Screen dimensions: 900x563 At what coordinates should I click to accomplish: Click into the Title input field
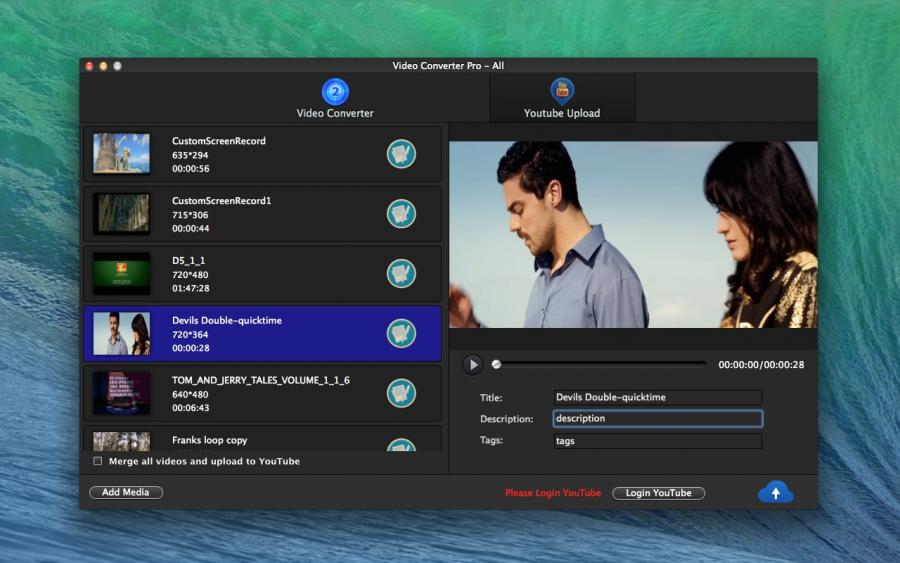[x=658, y=397]
